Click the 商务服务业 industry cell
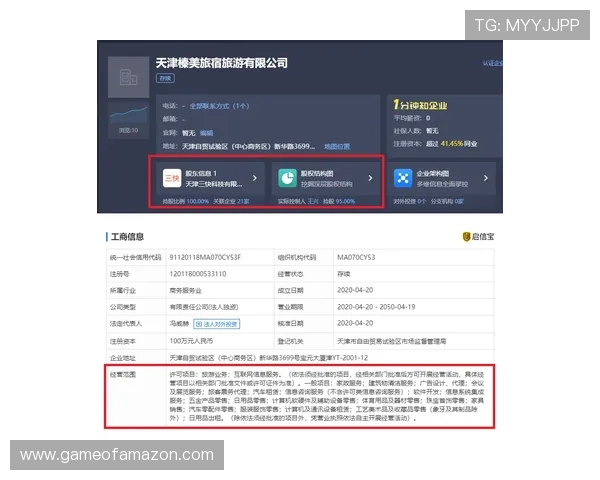The width and height of the screenshot is (600, 480). point(186,291)
